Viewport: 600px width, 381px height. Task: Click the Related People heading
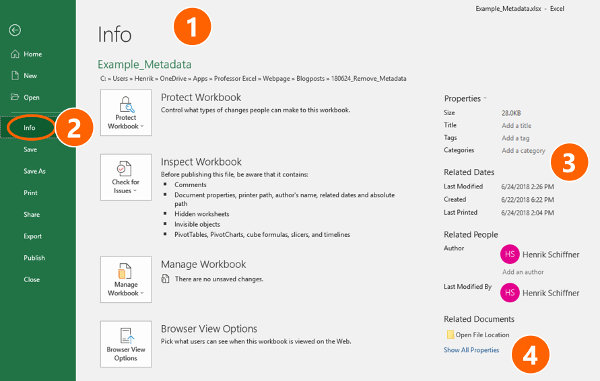coord(471,234)
